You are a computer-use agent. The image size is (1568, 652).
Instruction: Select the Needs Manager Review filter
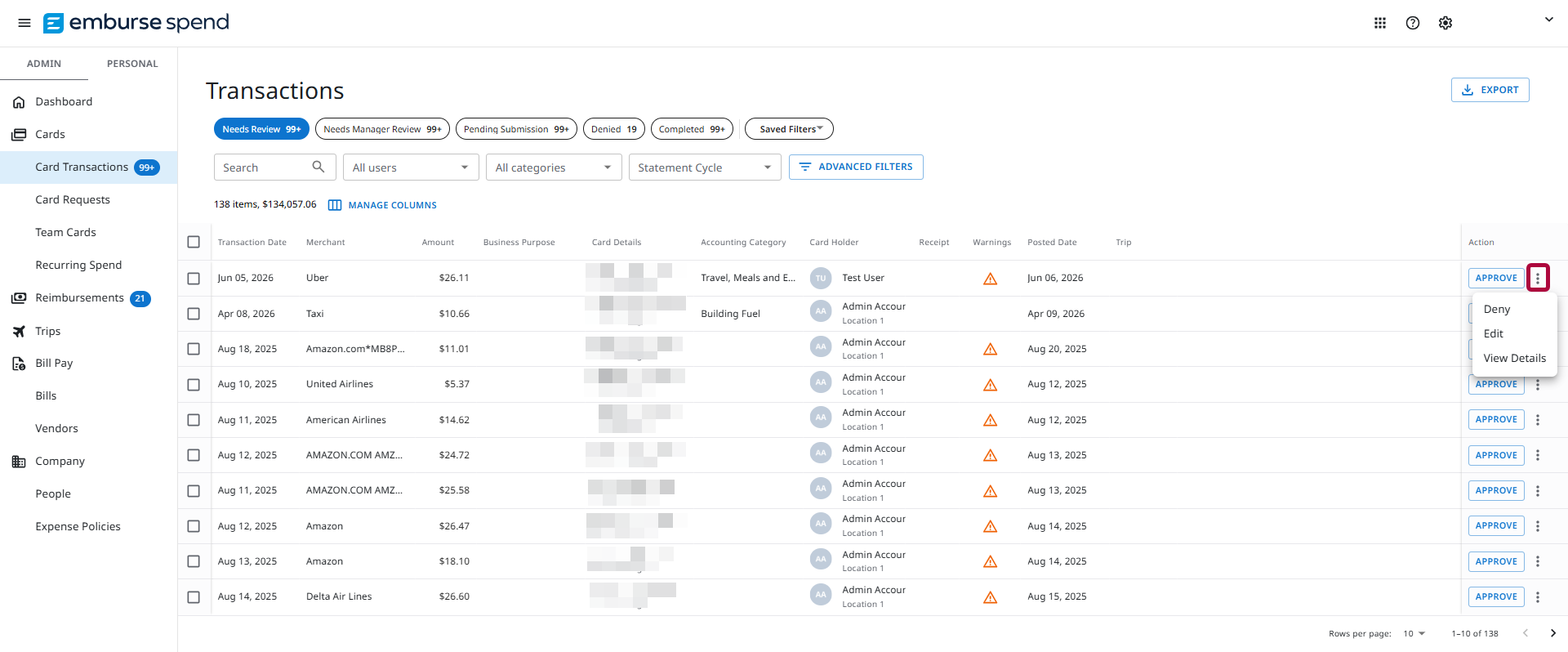(382, 129)
